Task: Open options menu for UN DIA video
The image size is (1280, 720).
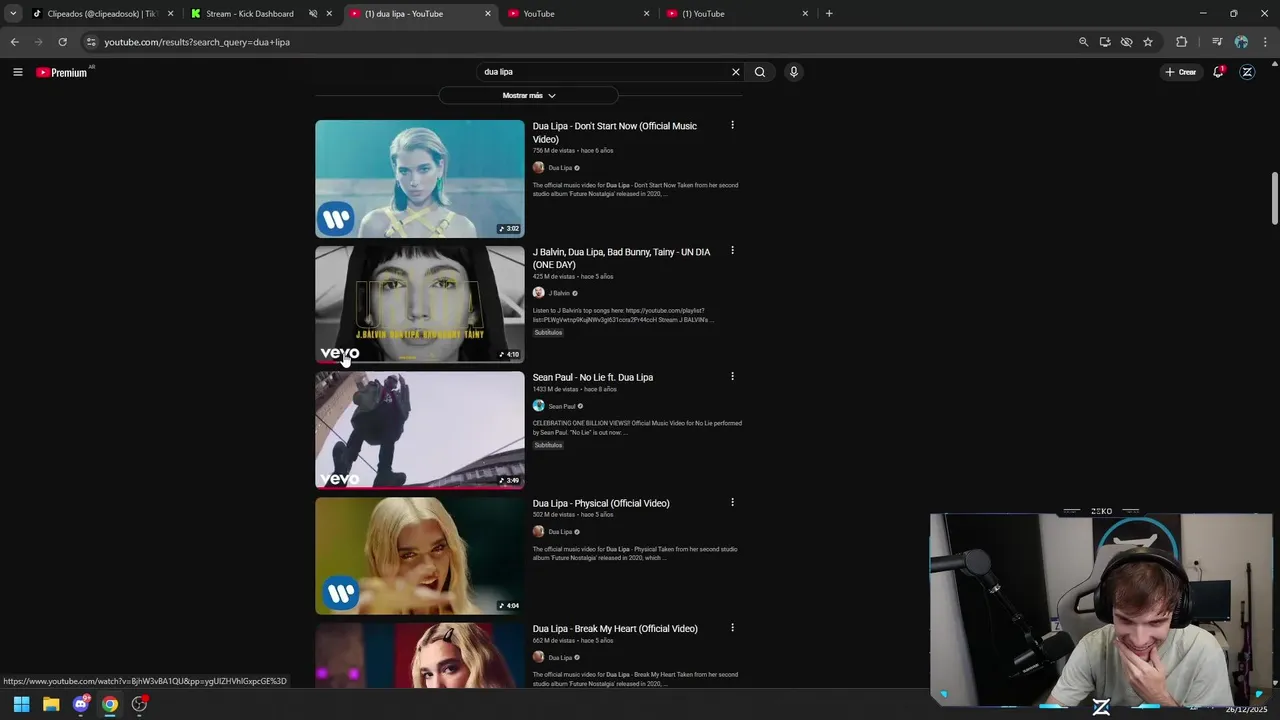Action: pos(732,251)
